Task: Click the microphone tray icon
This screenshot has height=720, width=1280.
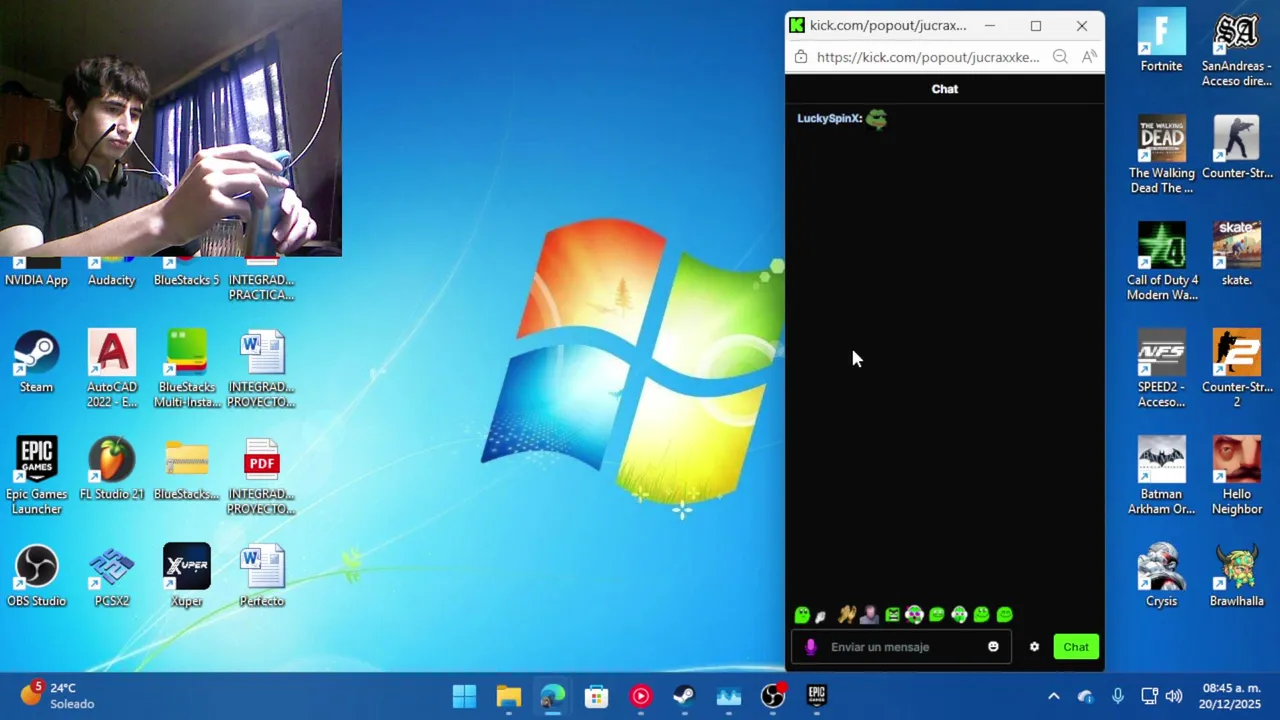Action: coord(1118,696)
